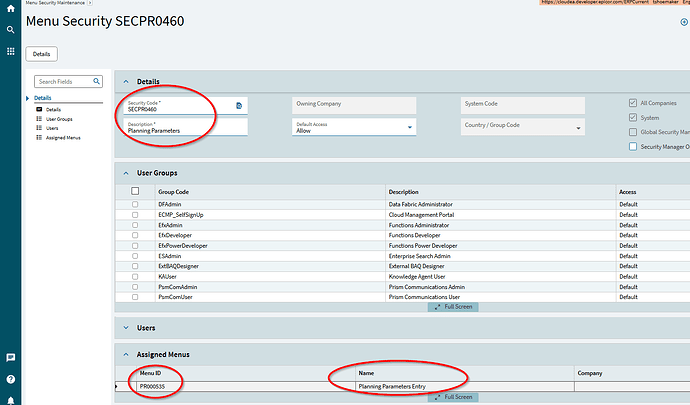This screenshot has width=690, height=405.
Task: Click the Details button below title
Action: [41, 53]
